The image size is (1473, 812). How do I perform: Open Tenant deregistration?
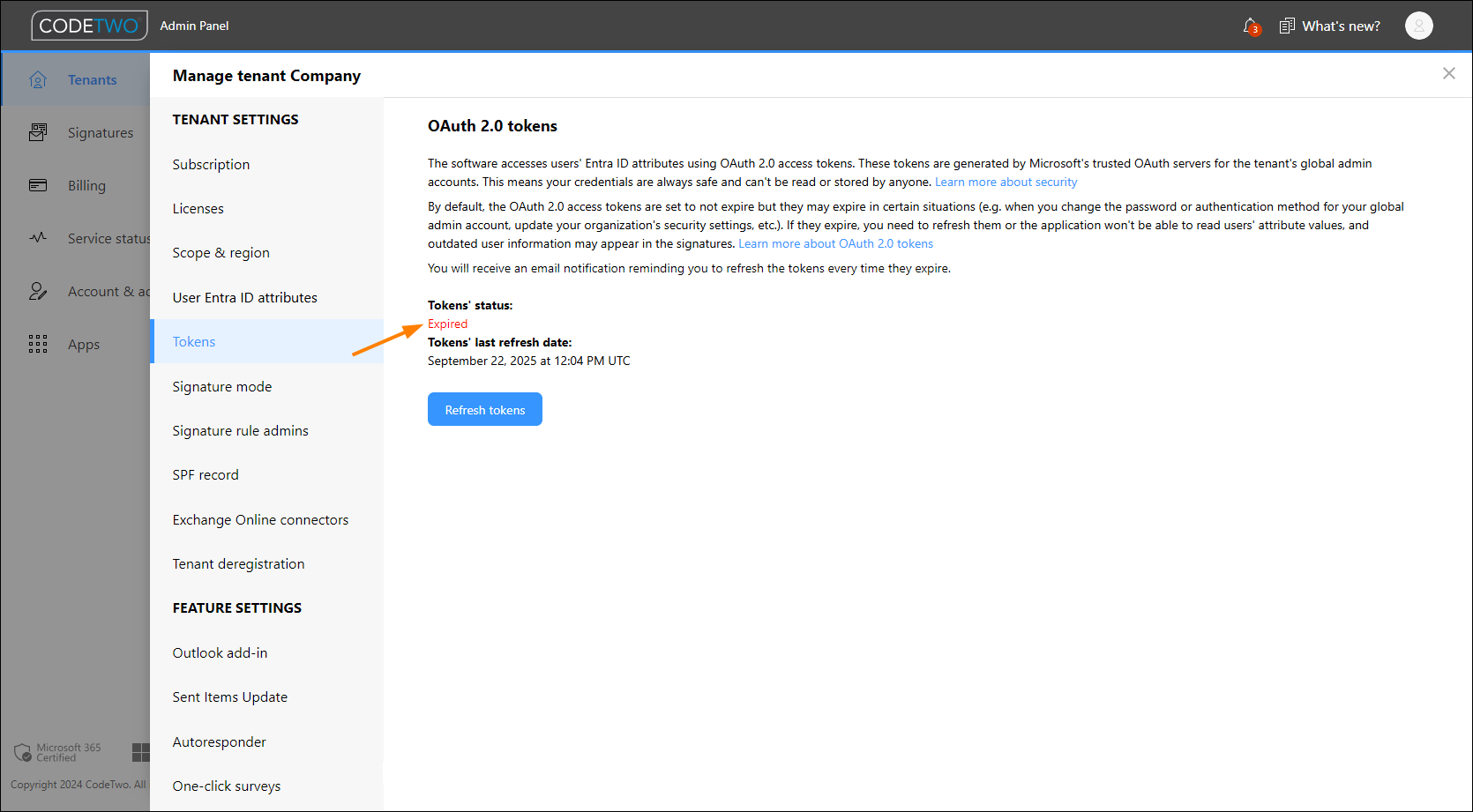click(266, 563)
